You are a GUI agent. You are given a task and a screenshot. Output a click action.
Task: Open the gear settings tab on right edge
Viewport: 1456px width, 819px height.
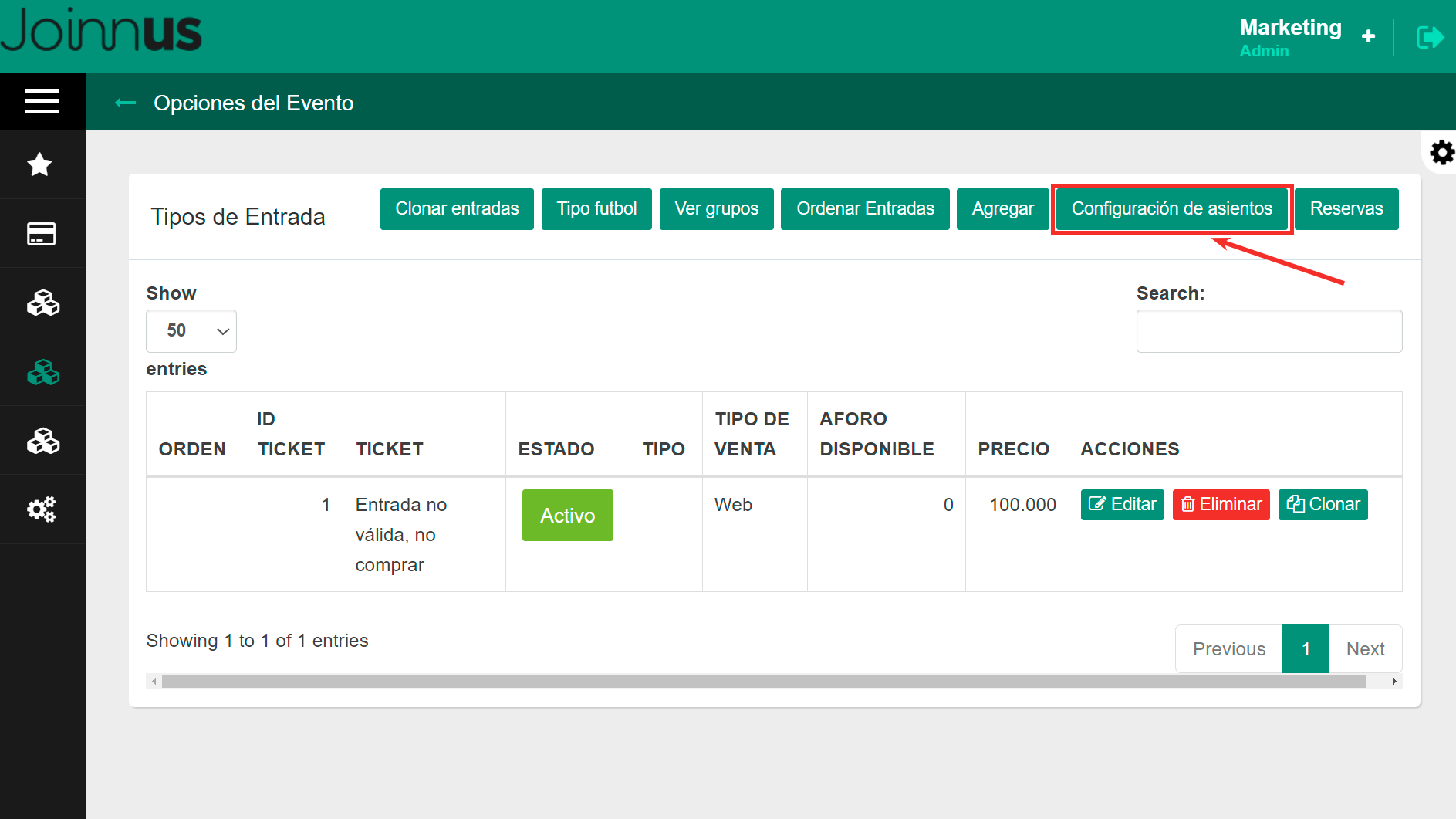(1441, 152)
